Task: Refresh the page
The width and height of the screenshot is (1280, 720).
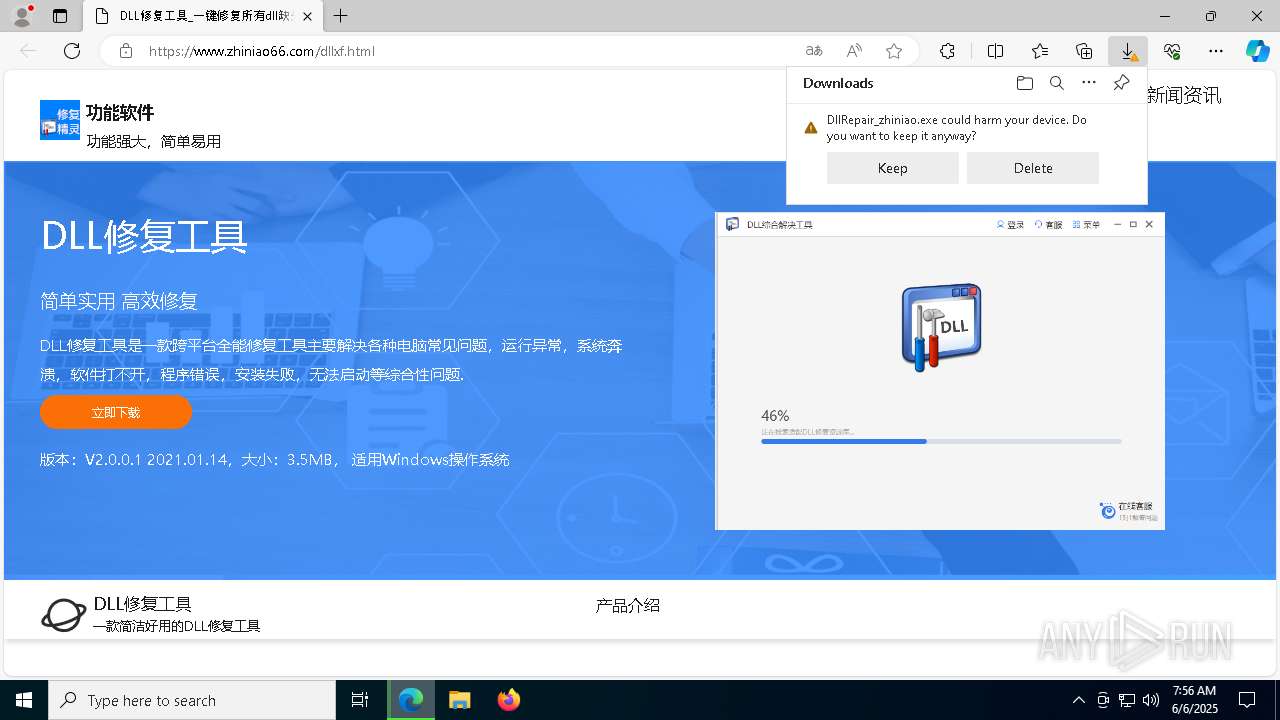Action: [x=72, y=51]
